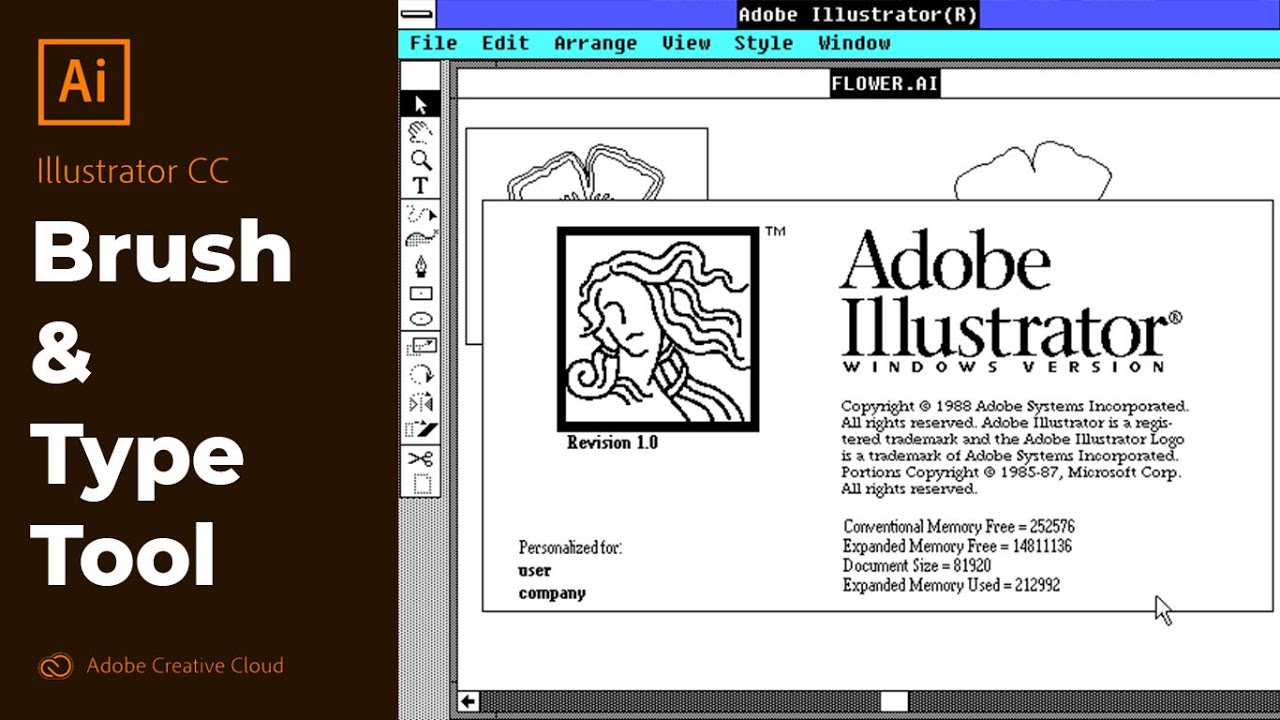Click the Personalized for: label
Viewport: 1280px width, 720px height.
point(570,548)
